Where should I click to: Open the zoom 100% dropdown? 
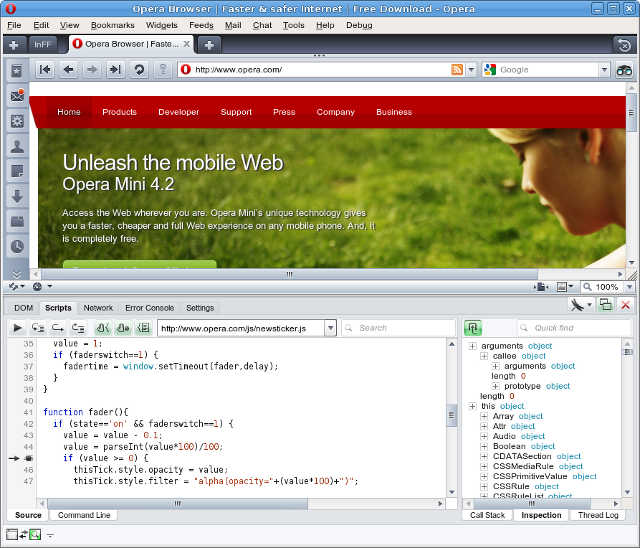(x=630, y=287)
